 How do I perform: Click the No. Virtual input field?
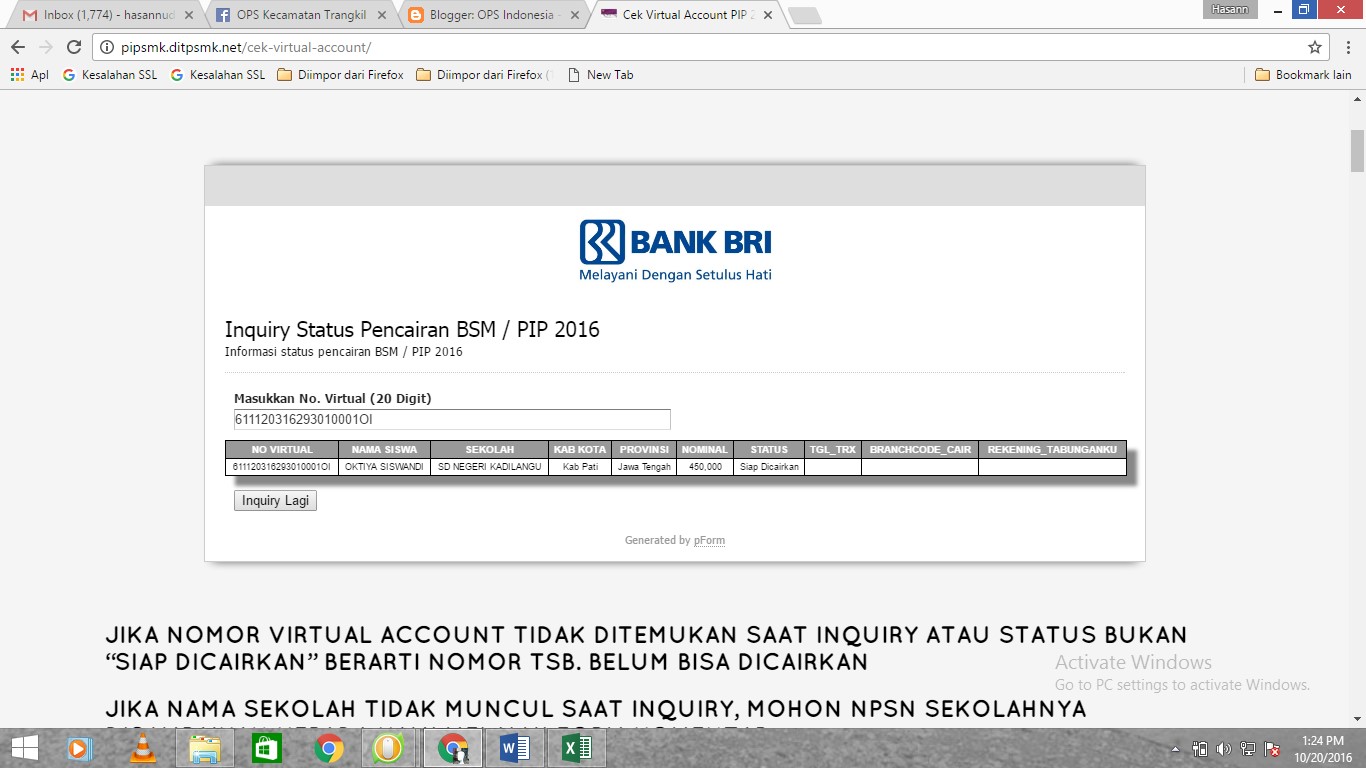pyautogui.click(x=452, y=419)
